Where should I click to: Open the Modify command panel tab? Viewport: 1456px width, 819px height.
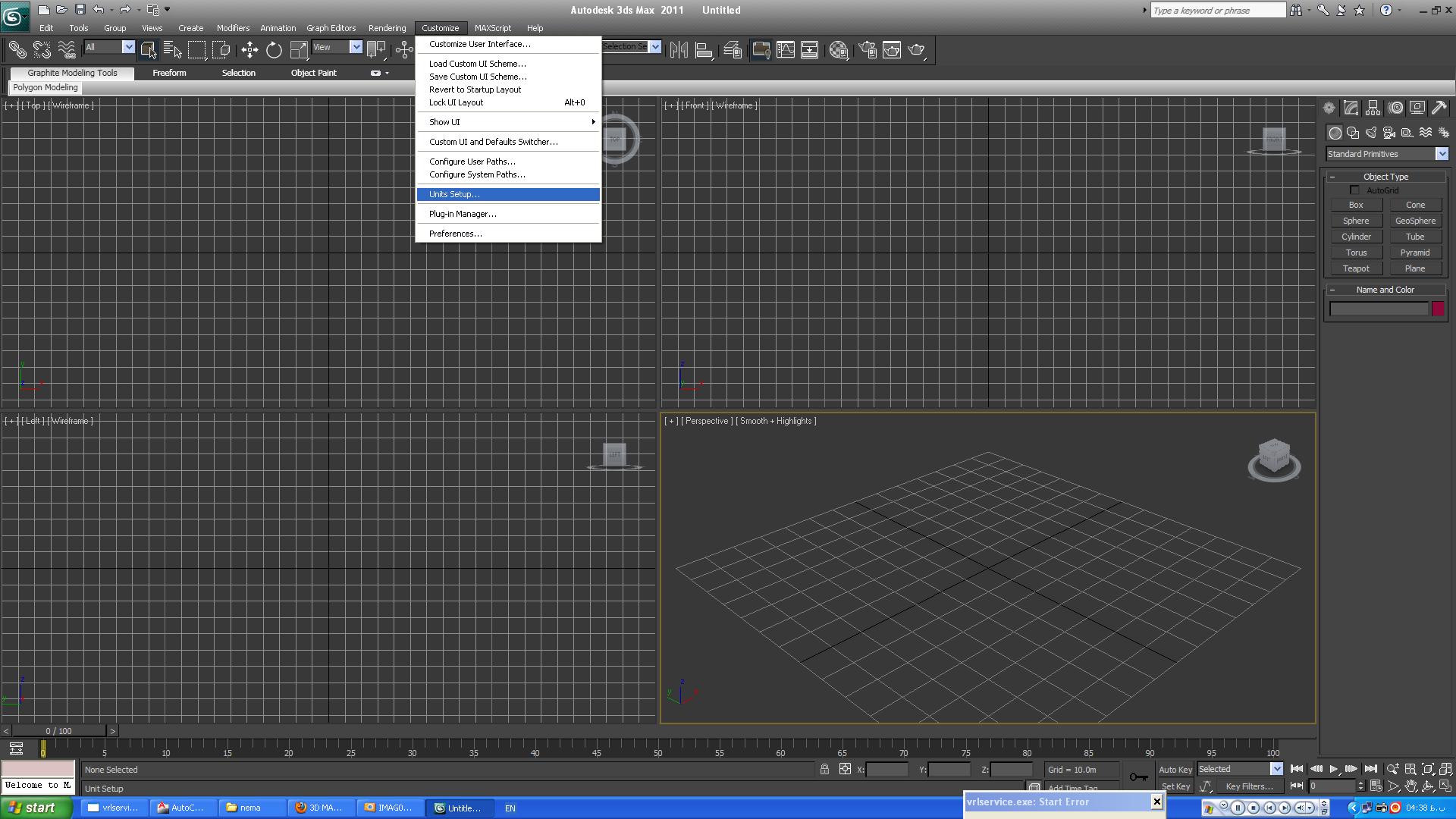pos(1351,108)
